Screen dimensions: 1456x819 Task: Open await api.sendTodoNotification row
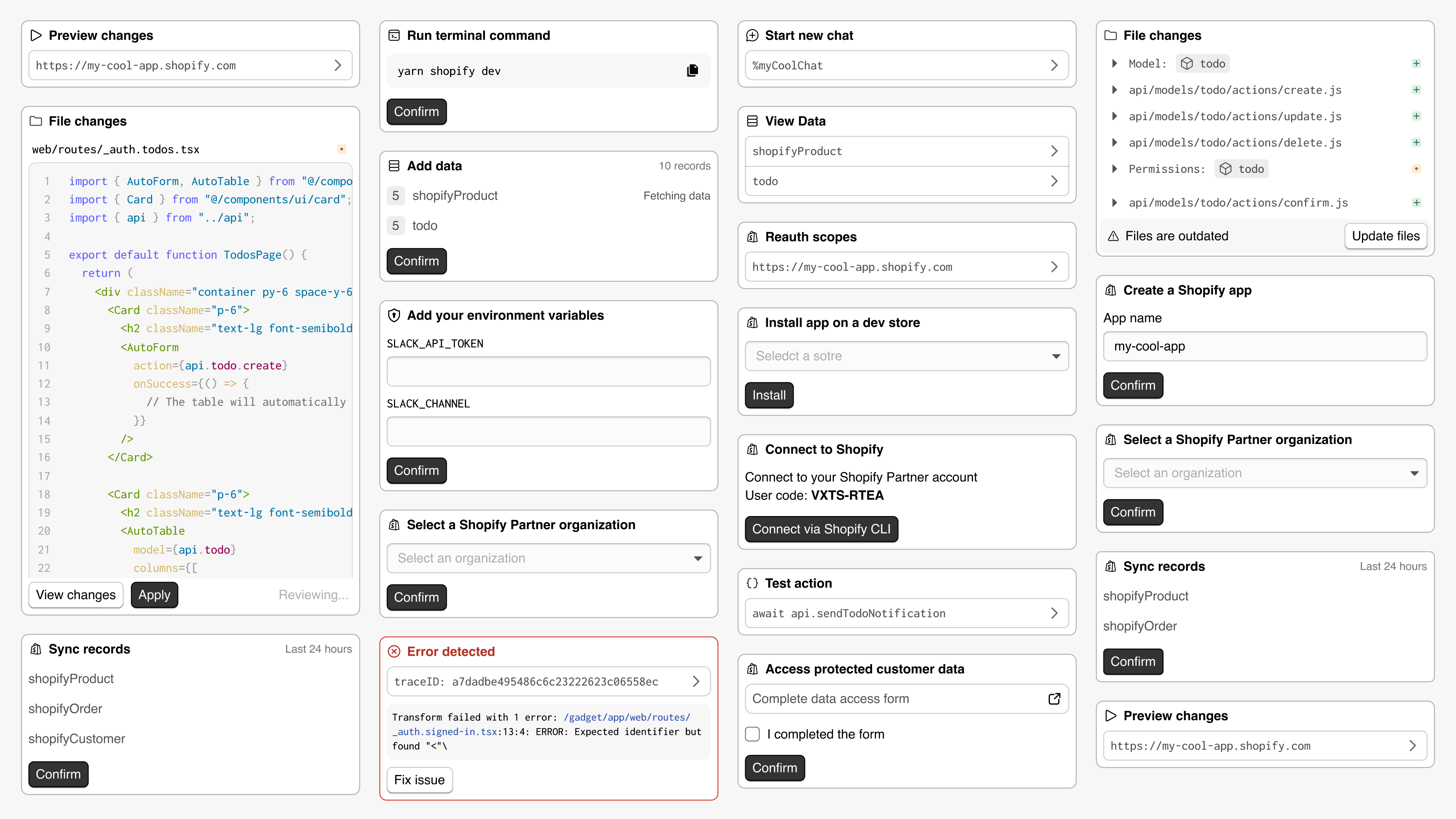coord(907,613)
